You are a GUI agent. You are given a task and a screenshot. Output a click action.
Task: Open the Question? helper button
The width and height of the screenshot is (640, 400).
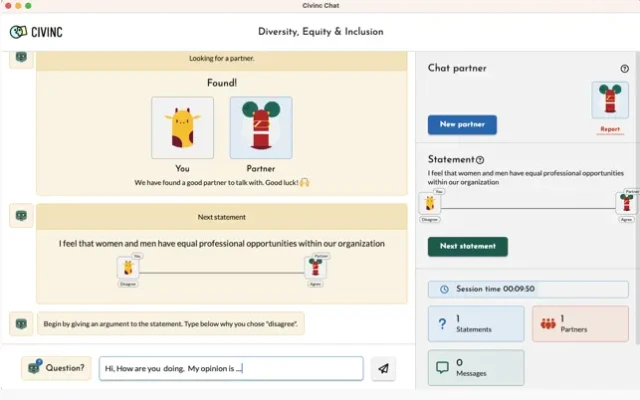(x=56, y=368)
